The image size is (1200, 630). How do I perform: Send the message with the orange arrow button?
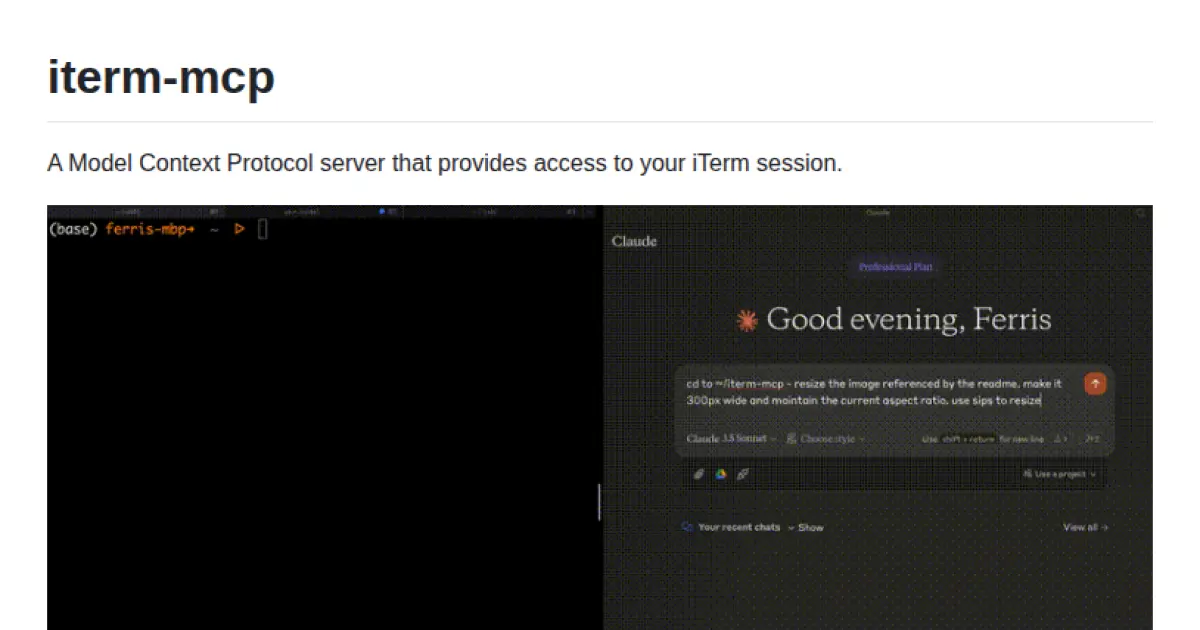[1095, 384]
